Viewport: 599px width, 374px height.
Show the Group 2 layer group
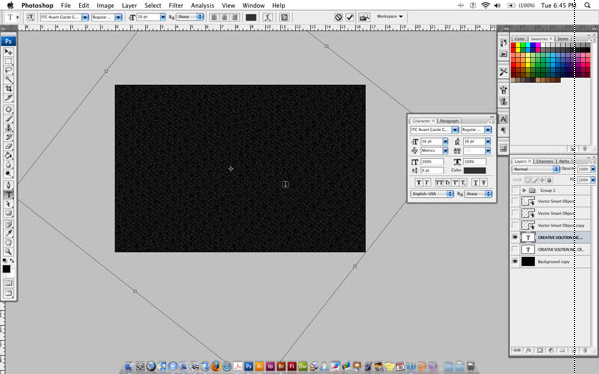(515, 190)
